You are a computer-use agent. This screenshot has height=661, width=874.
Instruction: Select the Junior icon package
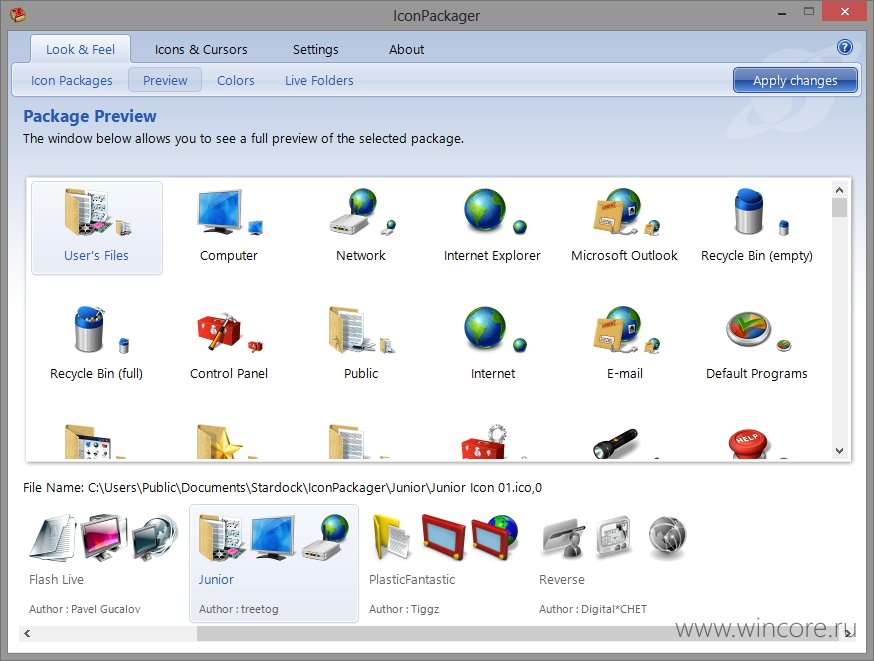(274, 563)
